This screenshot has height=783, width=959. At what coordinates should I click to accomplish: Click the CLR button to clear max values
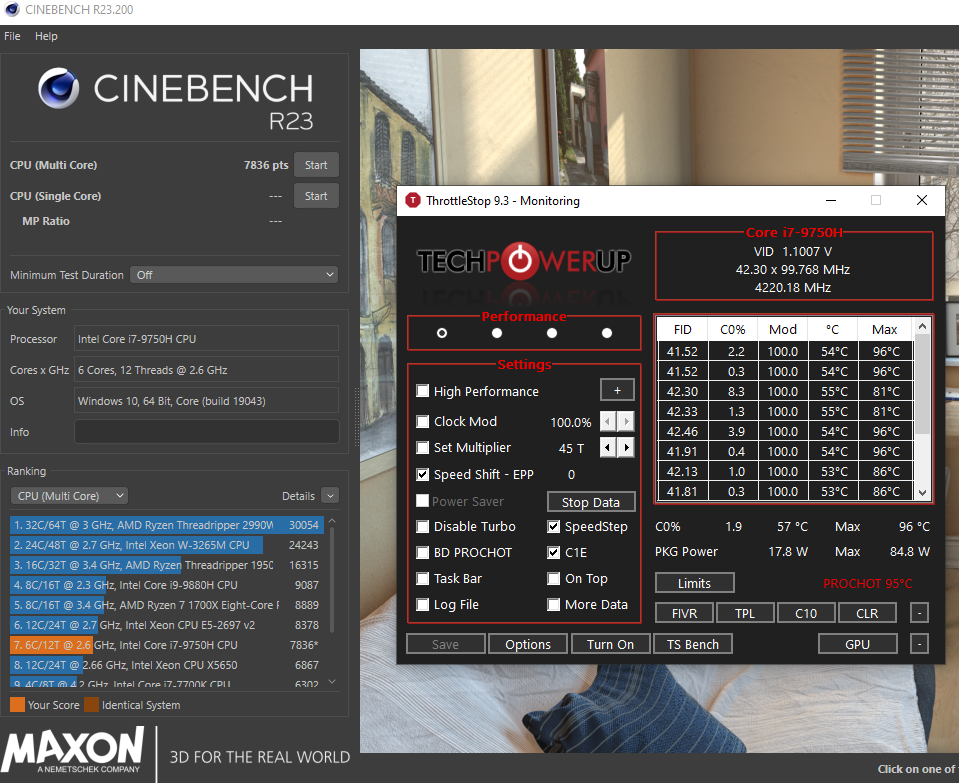(867, 613)
